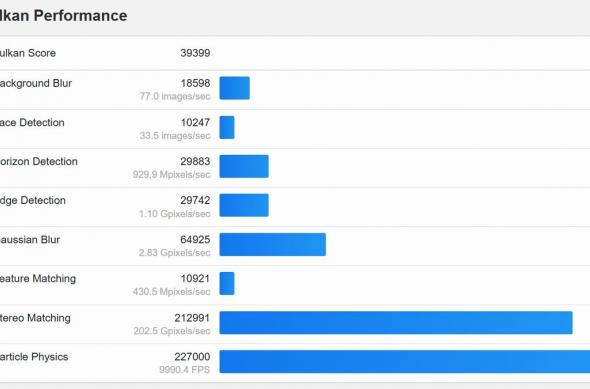Click the '9990.4 FPS' value
Screen dimensions: 590x389
[x=184, y=370]
